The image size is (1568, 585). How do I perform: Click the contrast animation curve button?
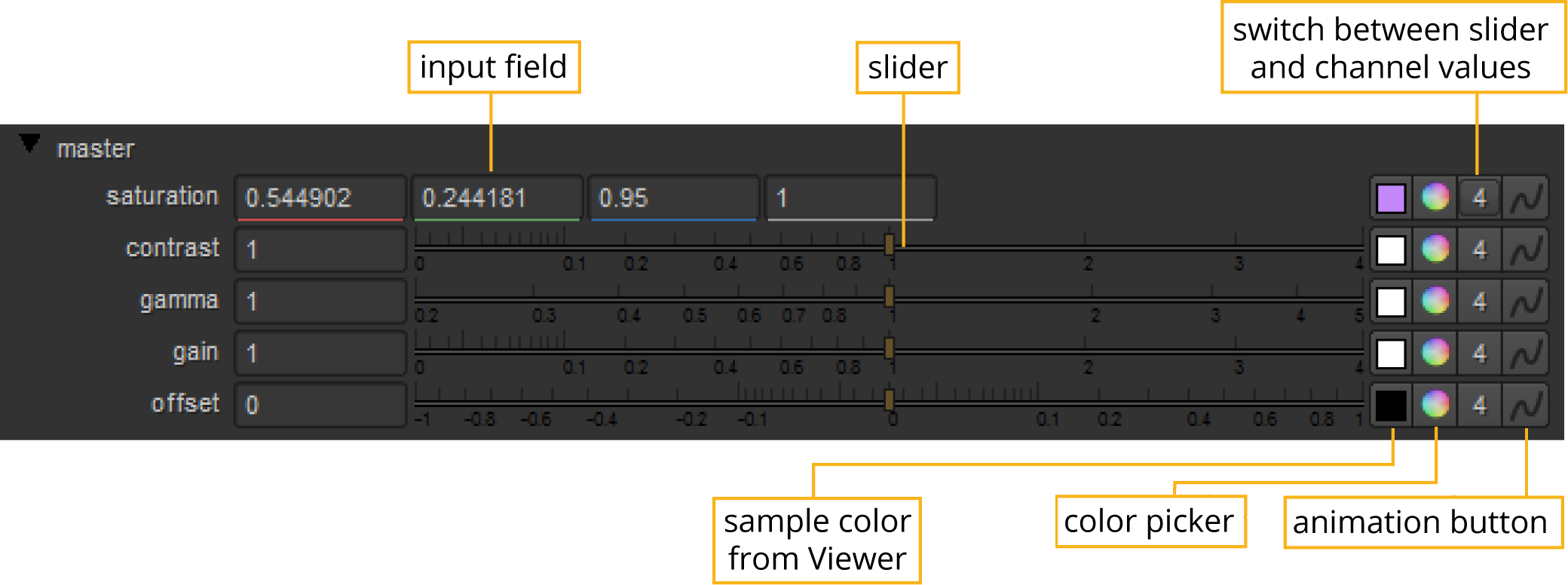(1525, 250)
